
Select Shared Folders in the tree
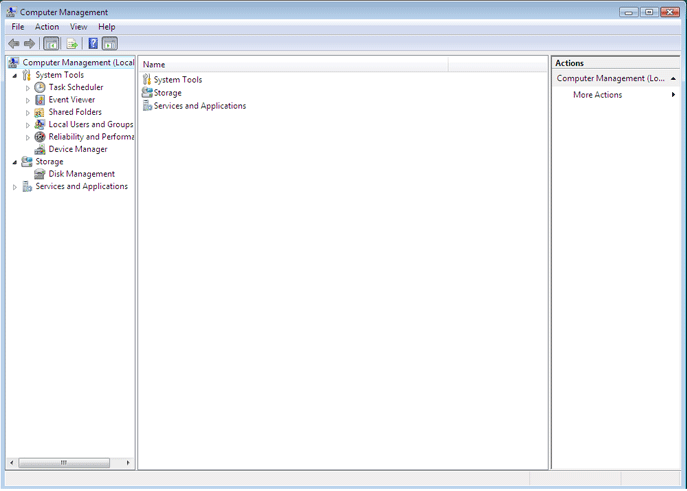(x=75, y=112)
